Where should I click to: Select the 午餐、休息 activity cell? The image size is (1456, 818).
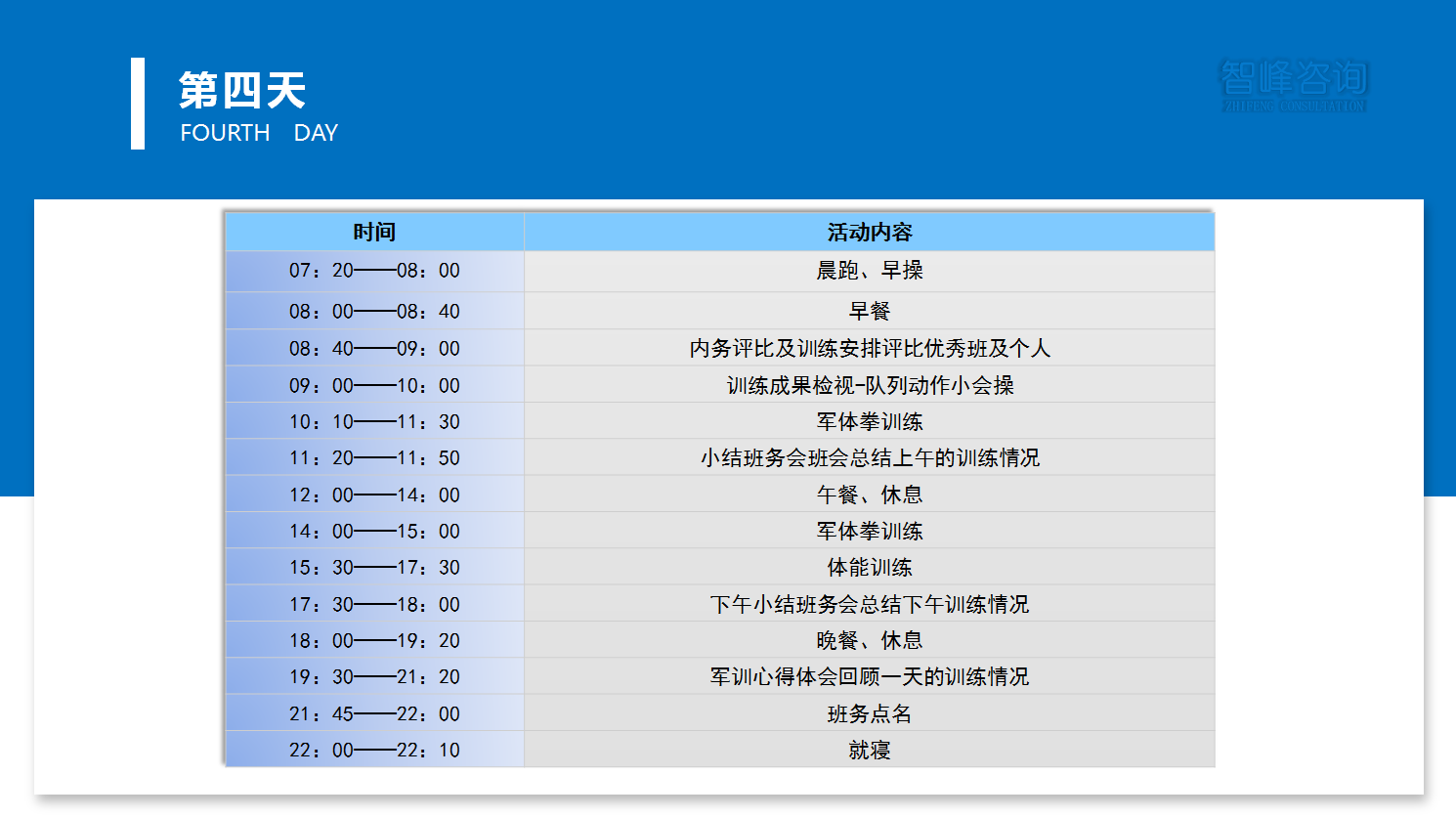click(869, 495)
